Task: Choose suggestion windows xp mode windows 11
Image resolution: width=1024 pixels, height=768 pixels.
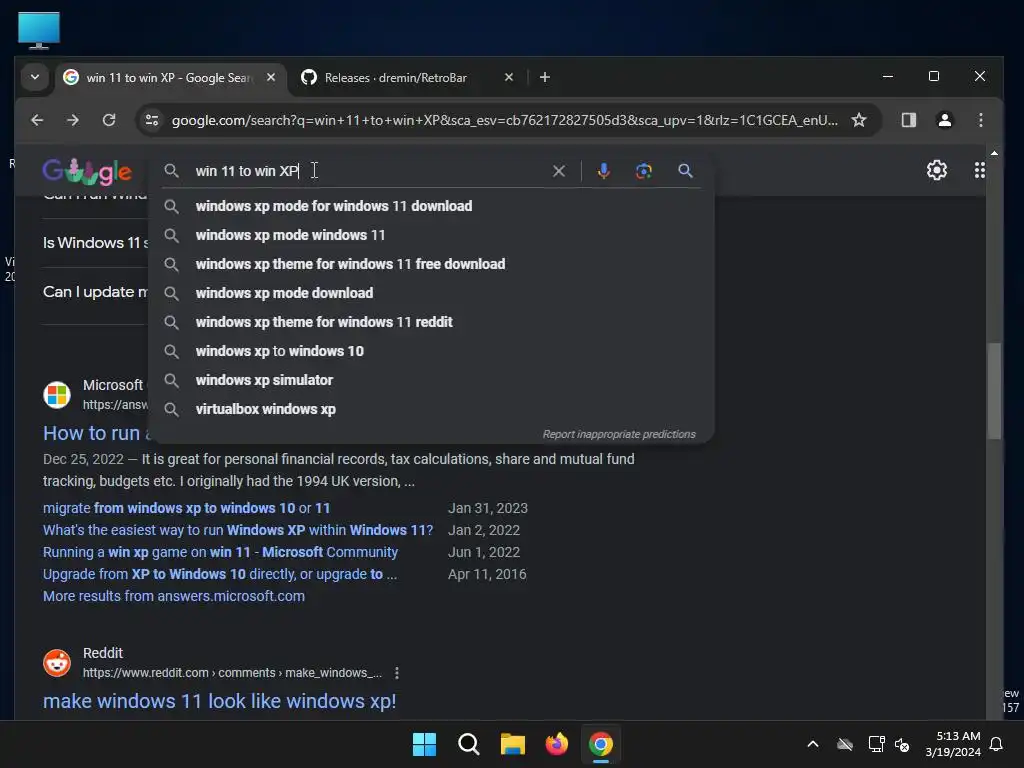Action: 431,235
